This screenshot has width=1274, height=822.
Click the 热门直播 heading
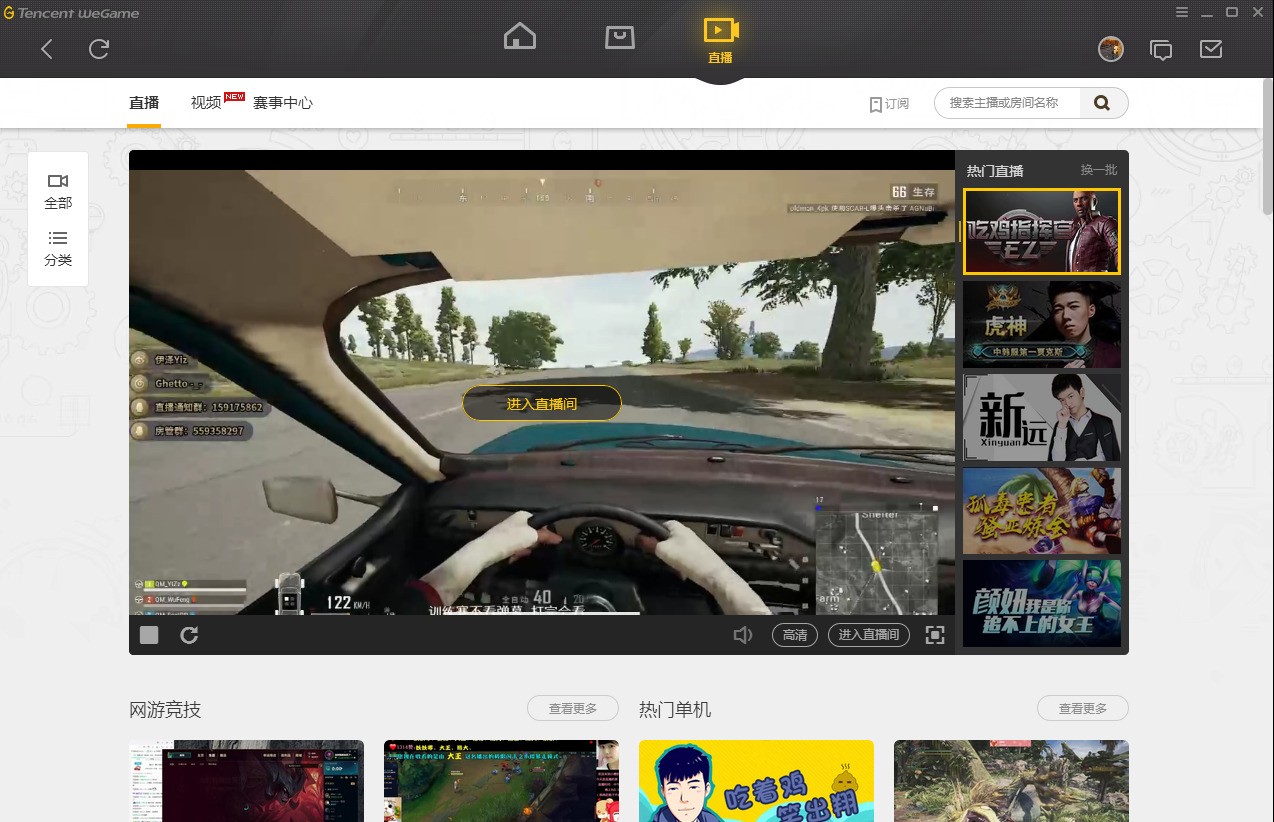[995, 171]
